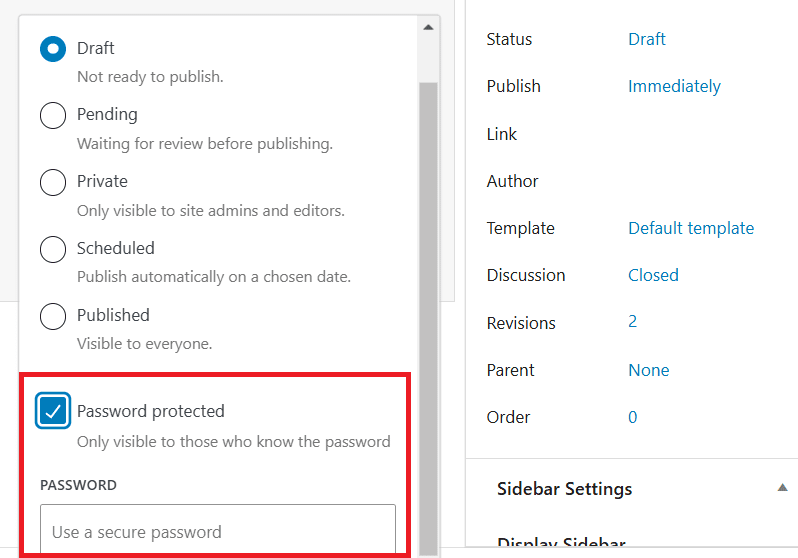This screenshot has width=798, height=558.
Task: Click the Author label
Action: [x=512, y=181]
